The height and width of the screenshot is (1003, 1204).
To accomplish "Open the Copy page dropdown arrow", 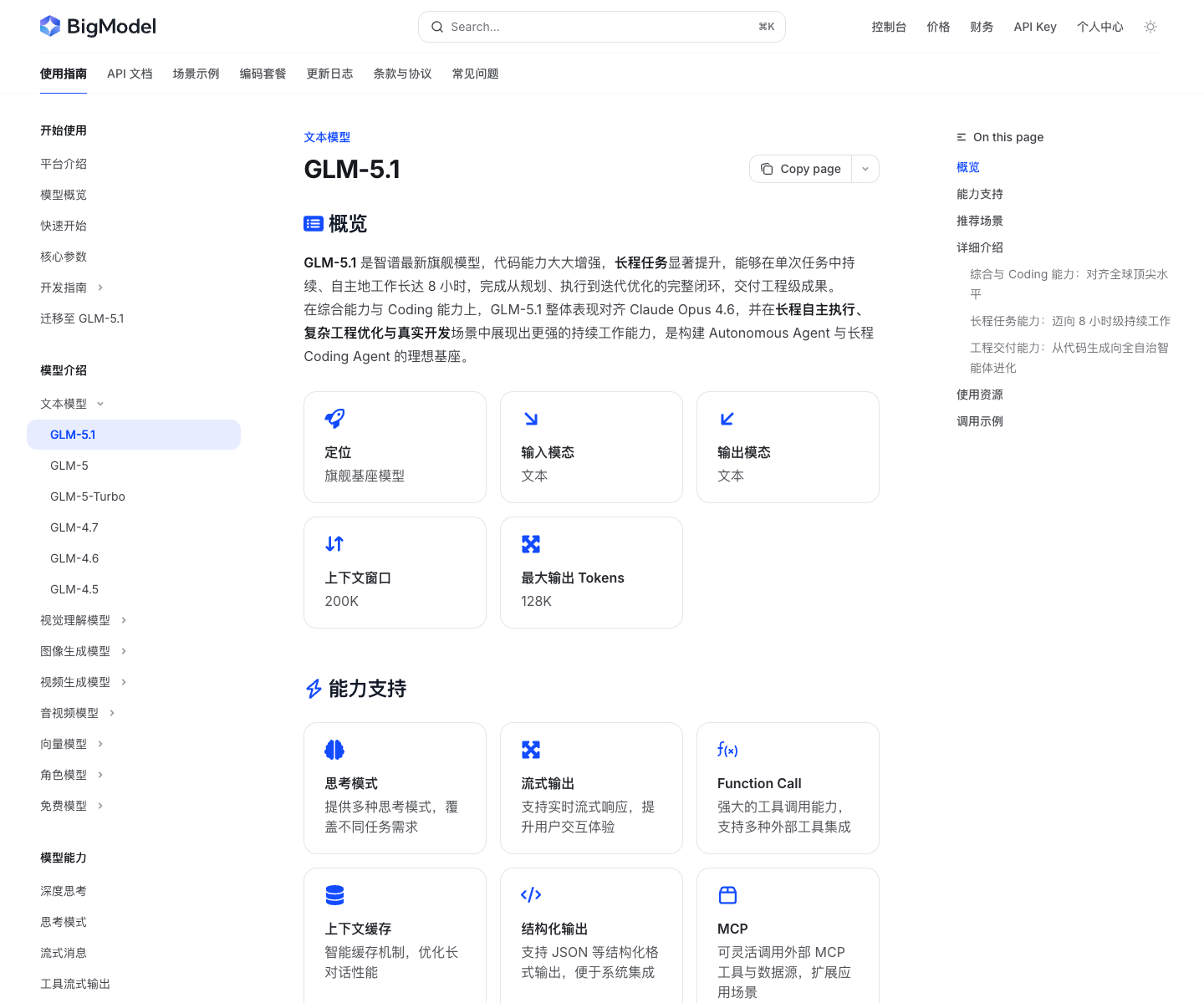I will [x=865, y=169].
